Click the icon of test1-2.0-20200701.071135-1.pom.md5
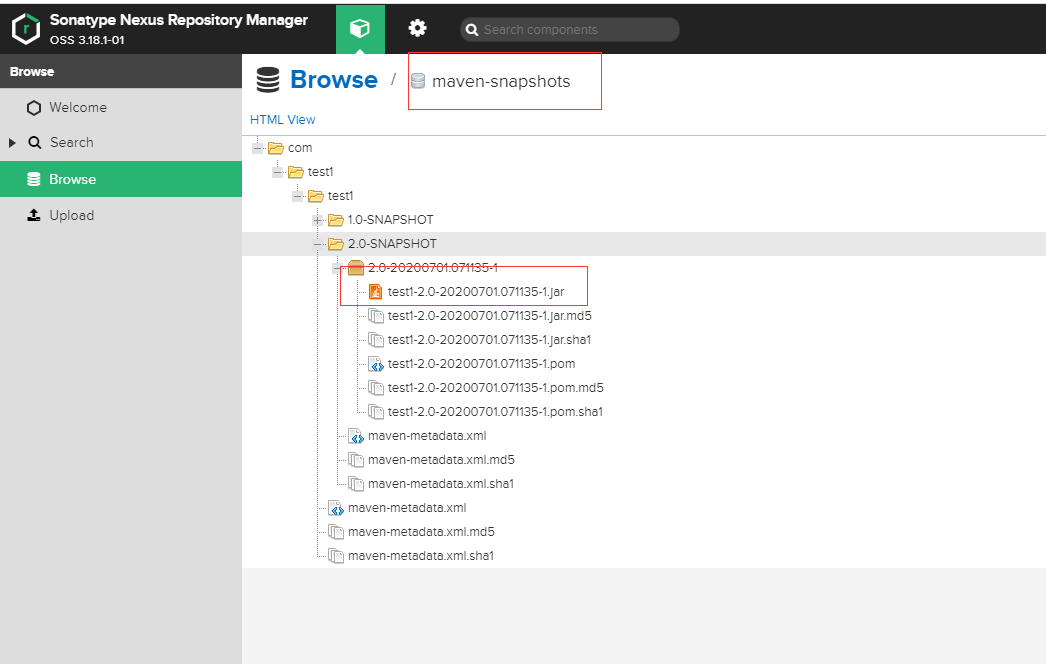The image size is (1046, 664). 376,388
